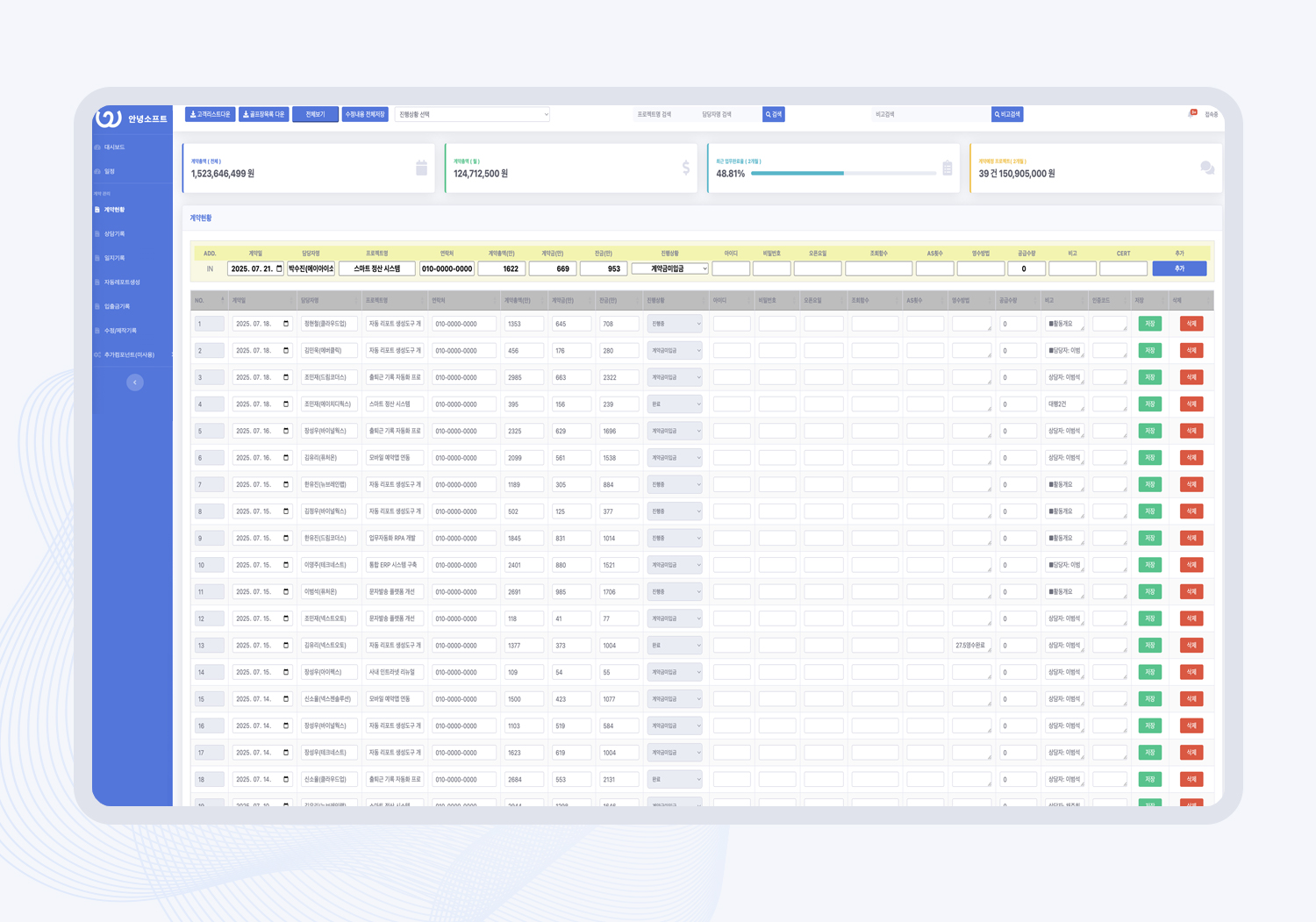This screenshot has width=1316, height=922.
Task: Open calendar icon for row 13 date
Action: point(286,646)
